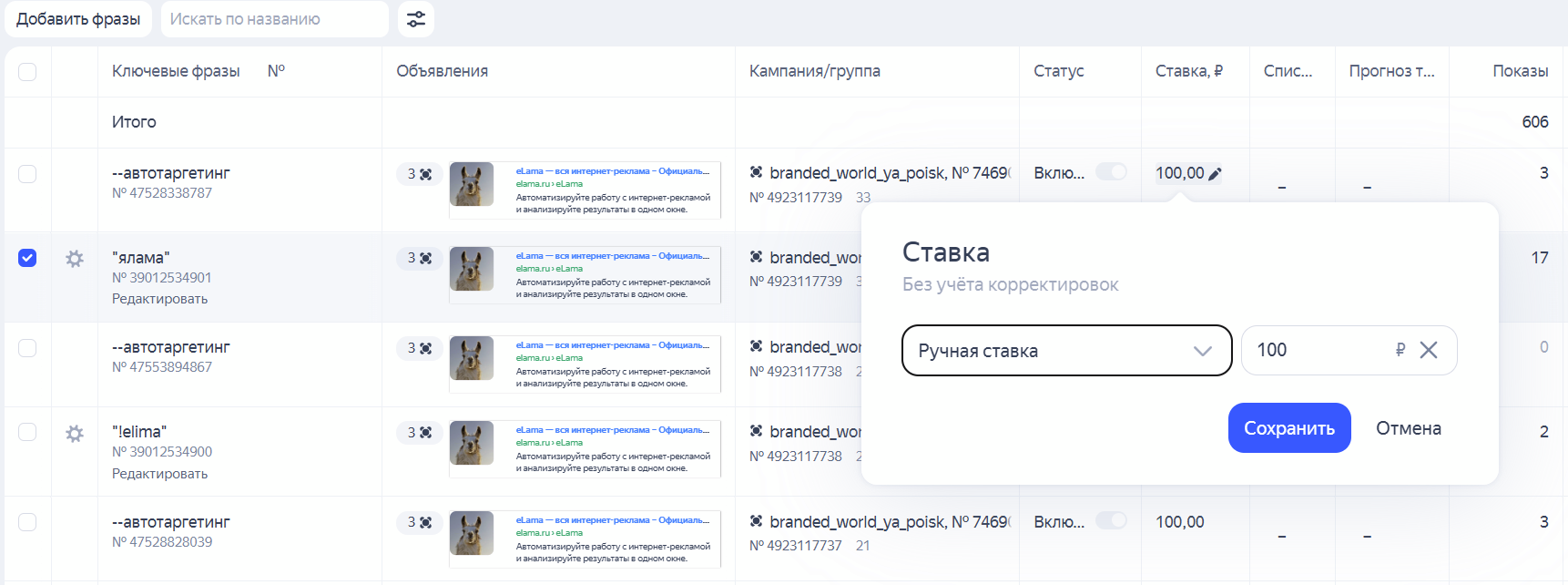
Task: Click the "Спис..." column header
Action: coord(1288,71)
